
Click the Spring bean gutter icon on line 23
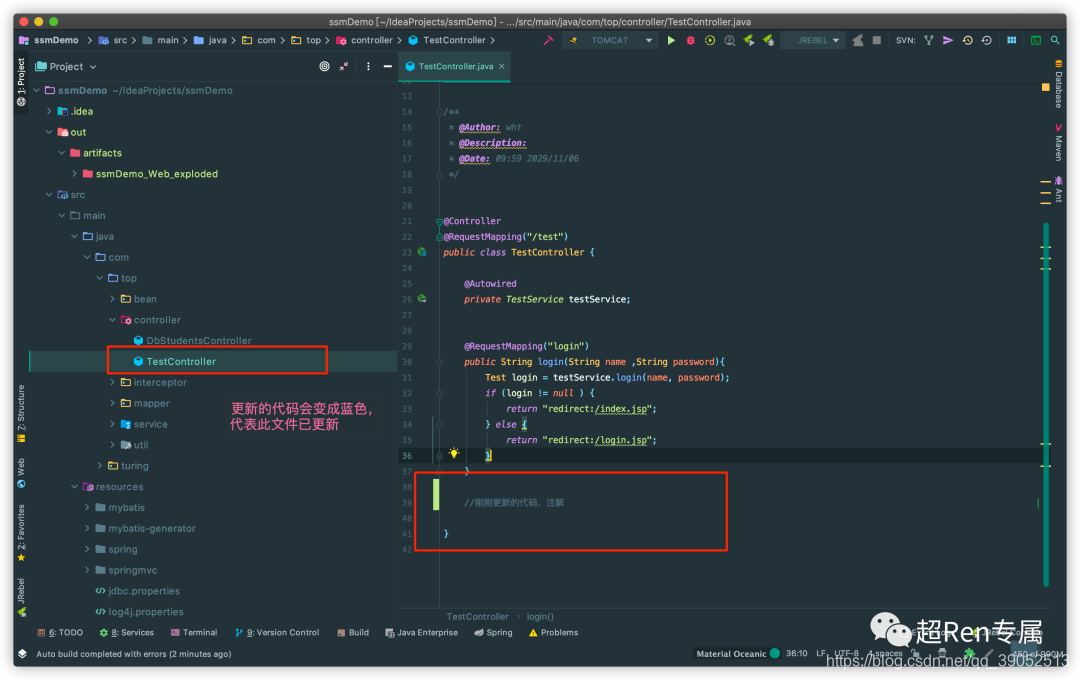click(422, 252)
